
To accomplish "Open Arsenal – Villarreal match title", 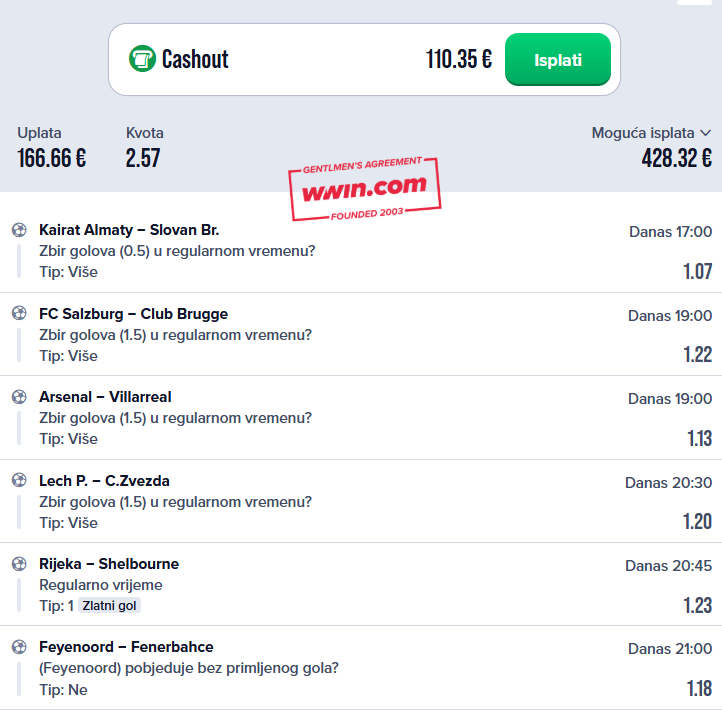I will [105, 397].
